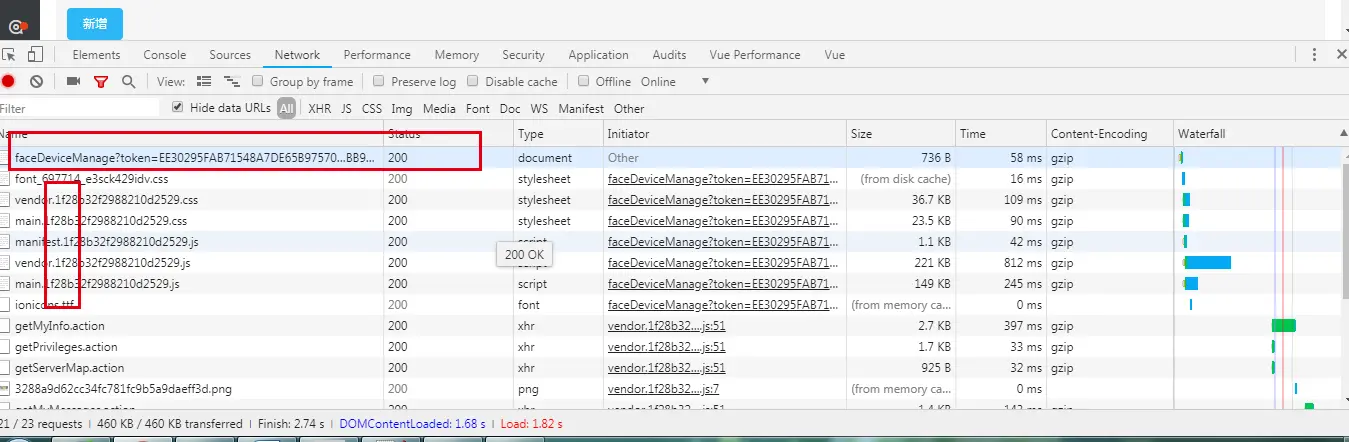This screenshot has height=442, width=1349.
Task: Toggle the red filter funnel icon
Action: pos(100,82)
